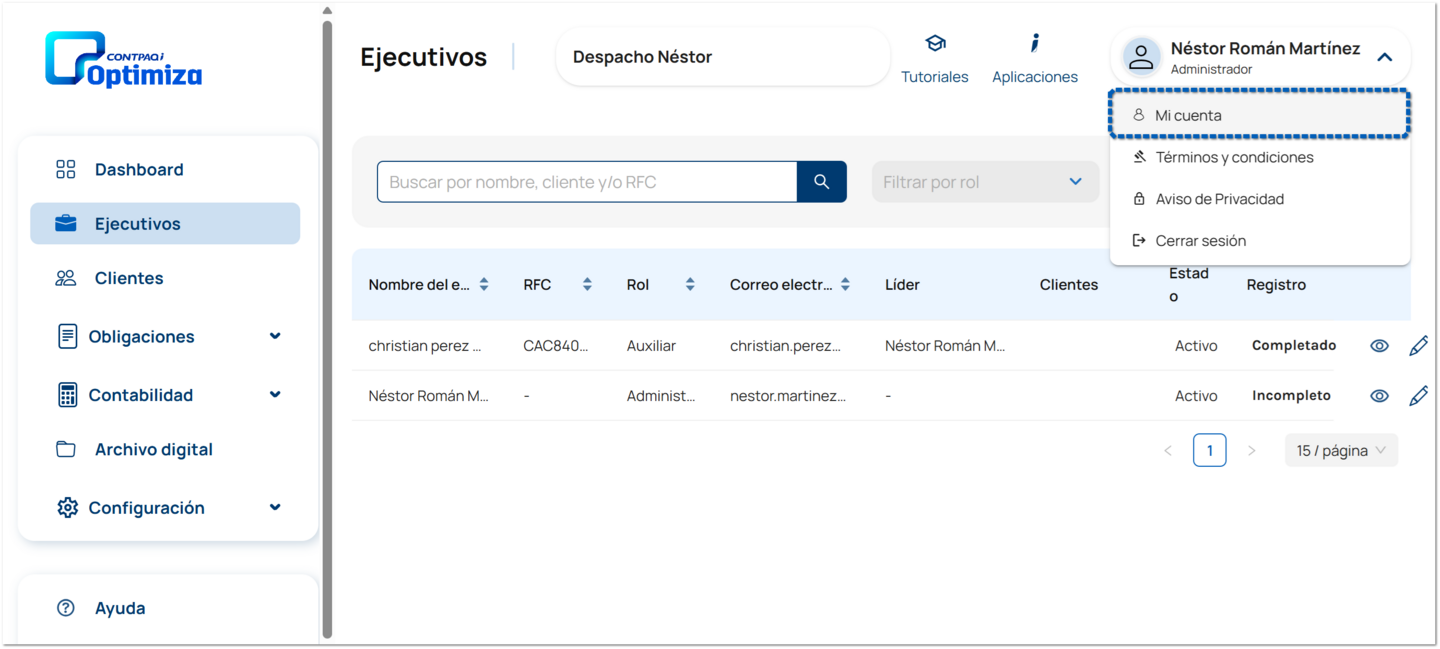Viewport: 1440px width, 649px height.
Task: Change the 15 / página page size
Action: tap(1340, 451)
